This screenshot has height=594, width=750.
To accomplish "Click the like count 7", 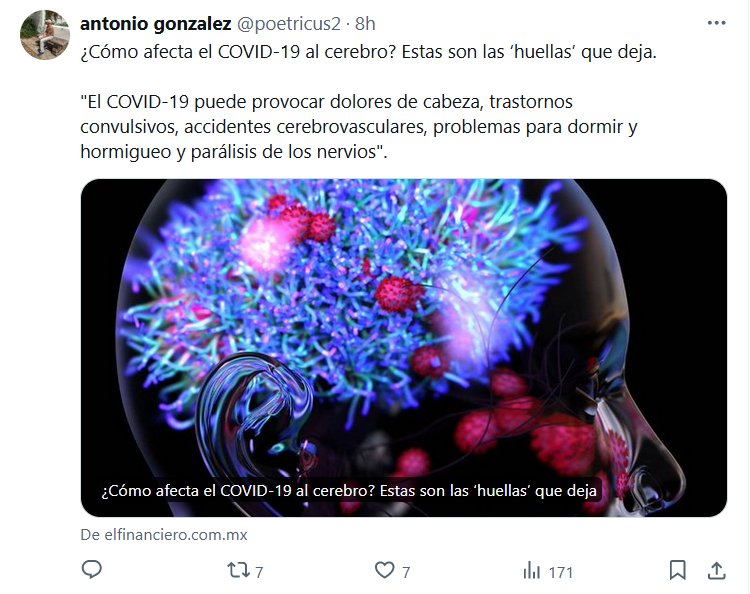I will tap(406, 572).
